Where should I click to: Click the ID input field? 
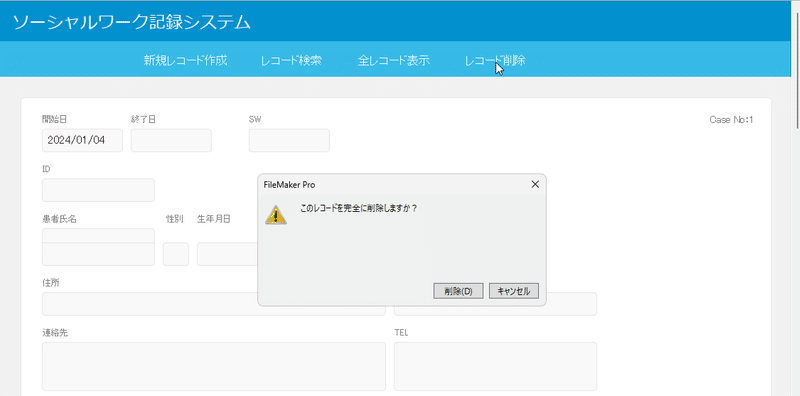click(98, 190)
